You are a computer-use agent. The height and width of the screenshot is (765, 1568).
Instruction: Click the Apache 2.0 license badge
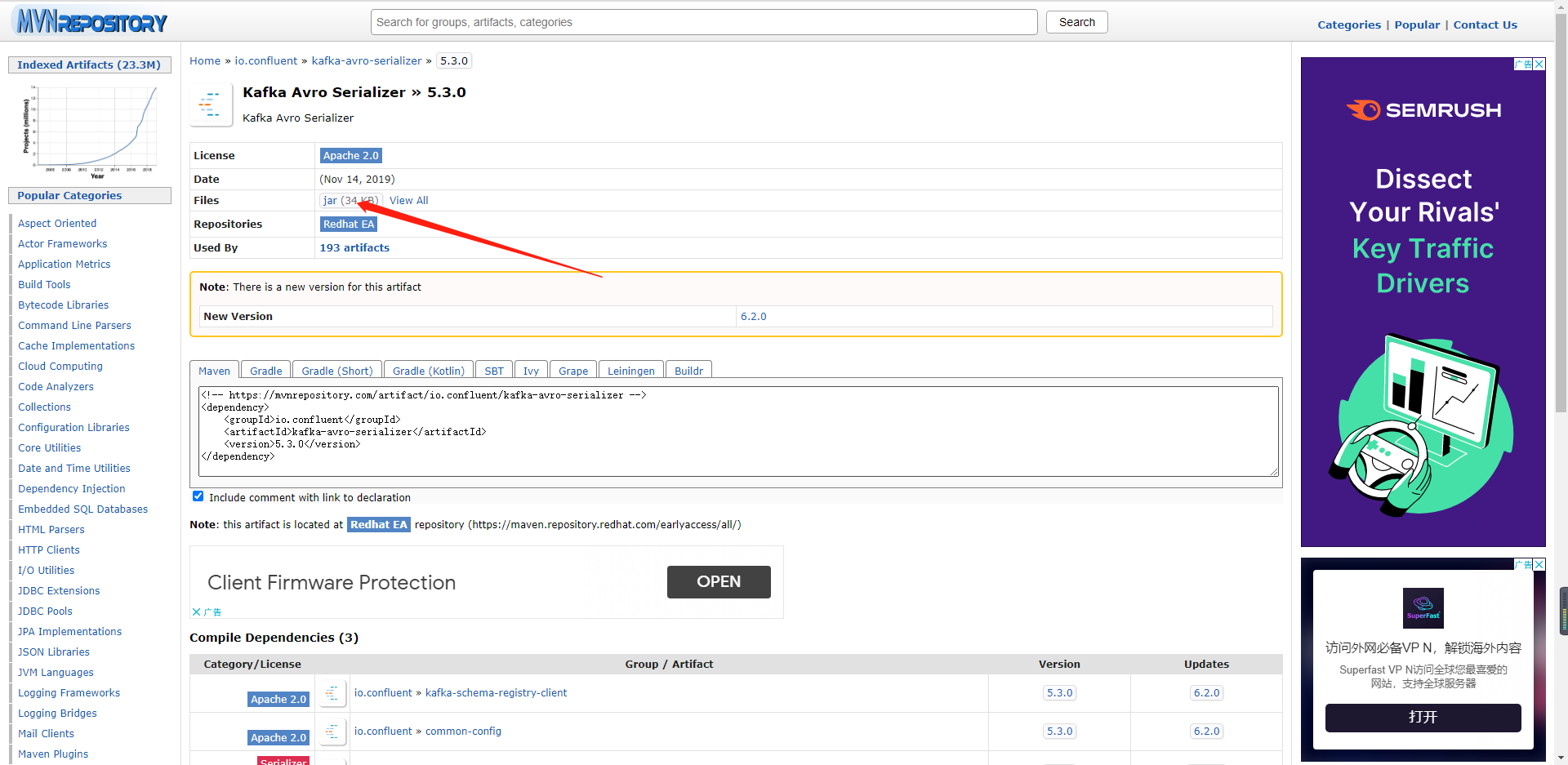(351, 155)
